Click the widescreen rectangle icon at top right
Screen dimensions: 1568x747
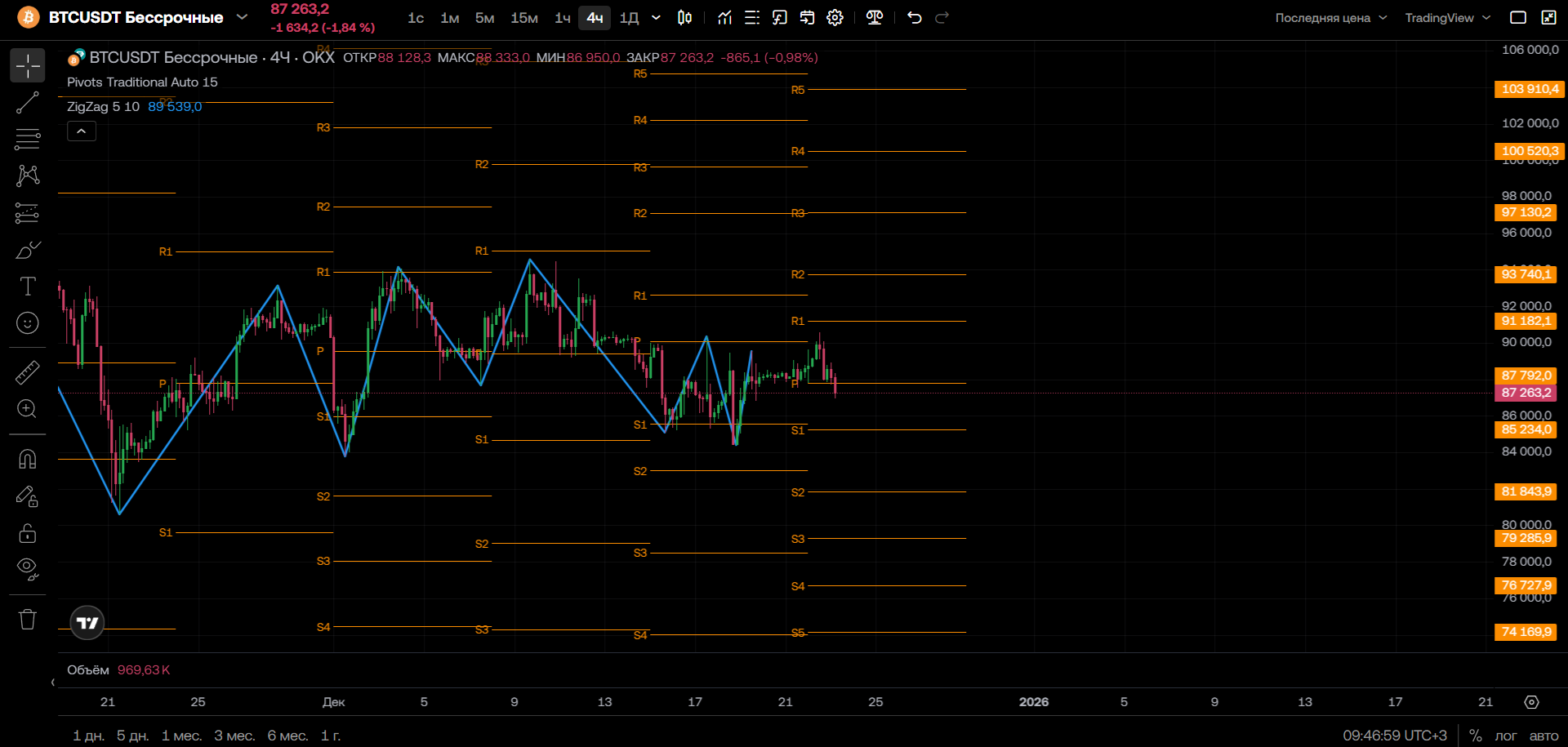coord(1518,18)
